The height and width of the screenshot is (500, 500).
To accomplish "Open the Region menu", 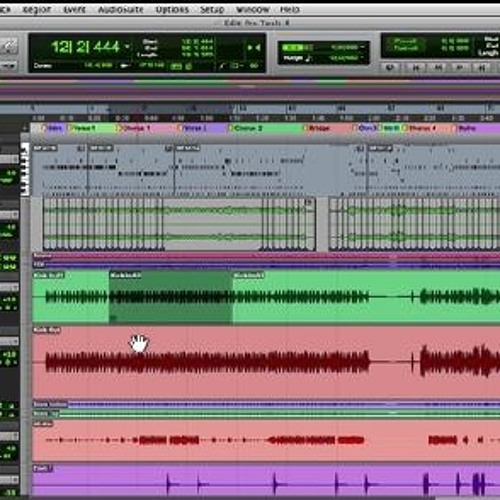I will pyautogui.click(x=37, y=10).
